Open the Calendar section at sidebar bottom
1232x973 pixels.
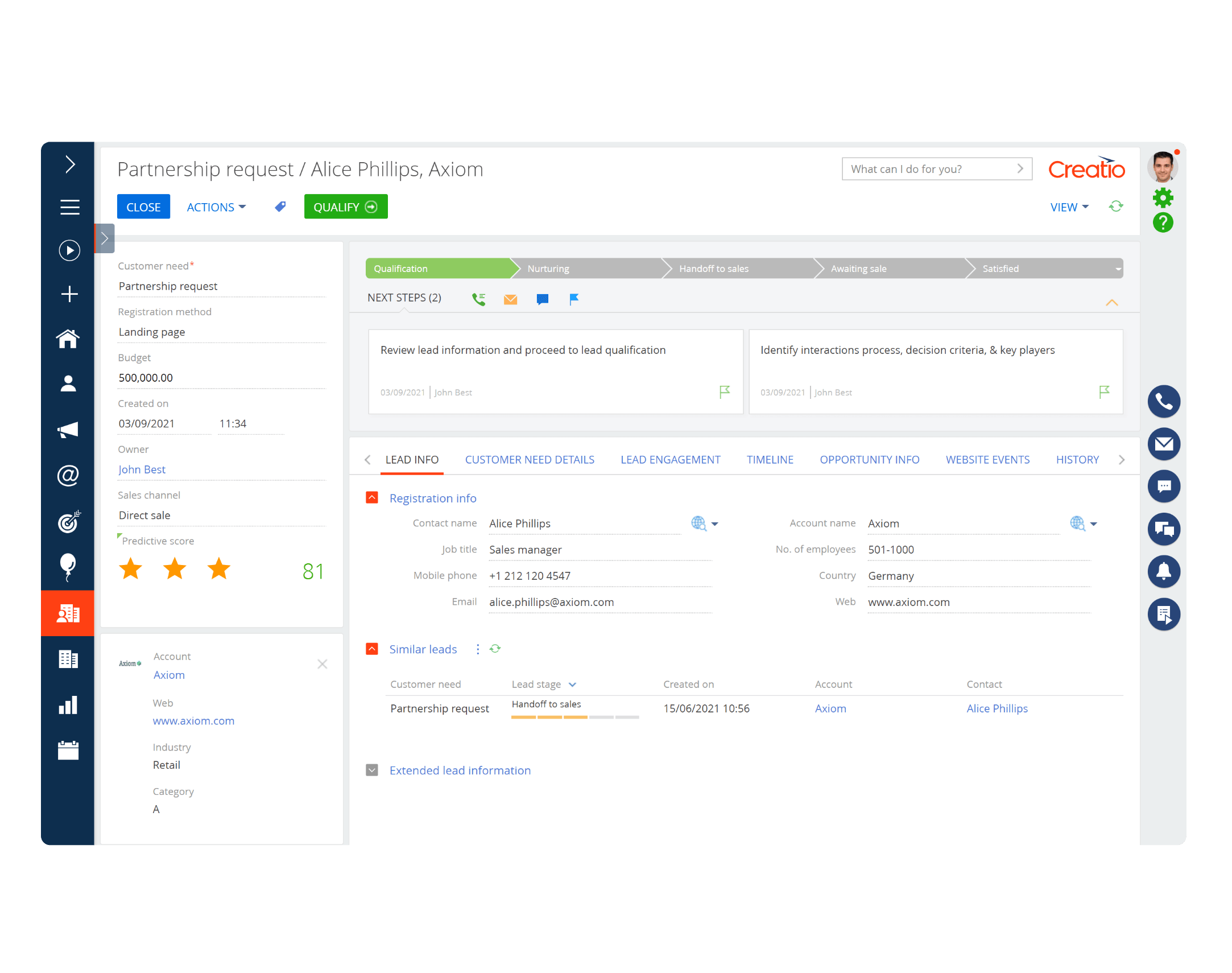coord(68,751)
